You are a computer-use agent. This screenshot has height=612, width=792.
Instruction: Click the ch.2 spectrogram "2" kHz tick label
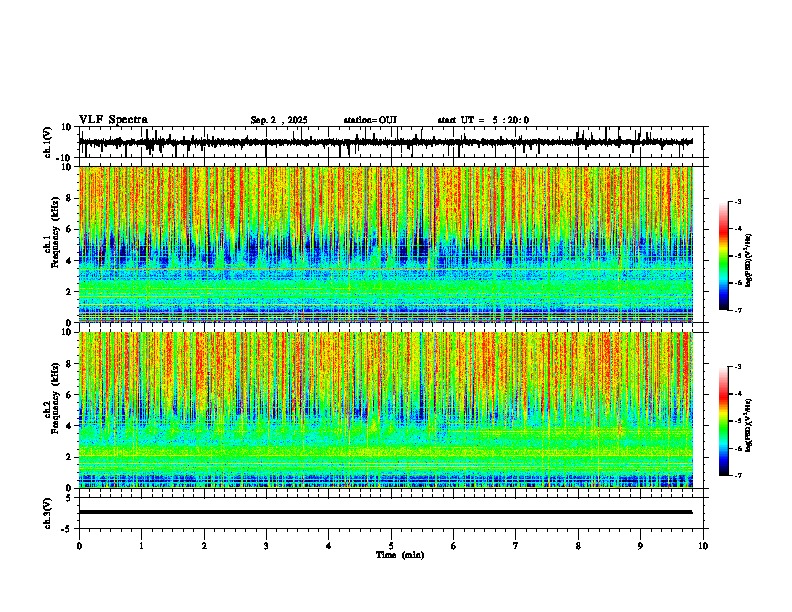pyautogui.click(x=70, y=457)
